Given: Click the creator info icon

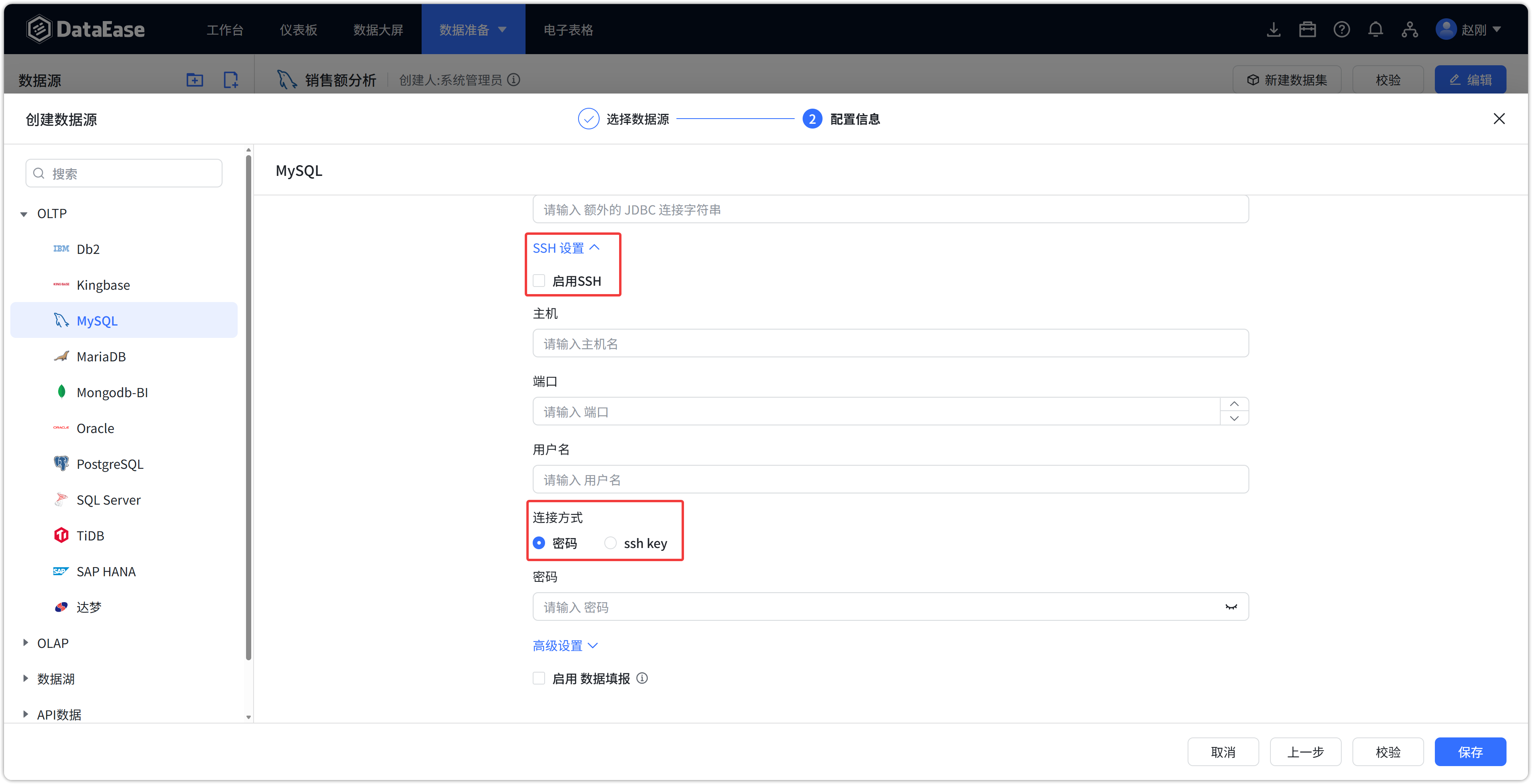Looking at the screenshot, I should 514,80.
